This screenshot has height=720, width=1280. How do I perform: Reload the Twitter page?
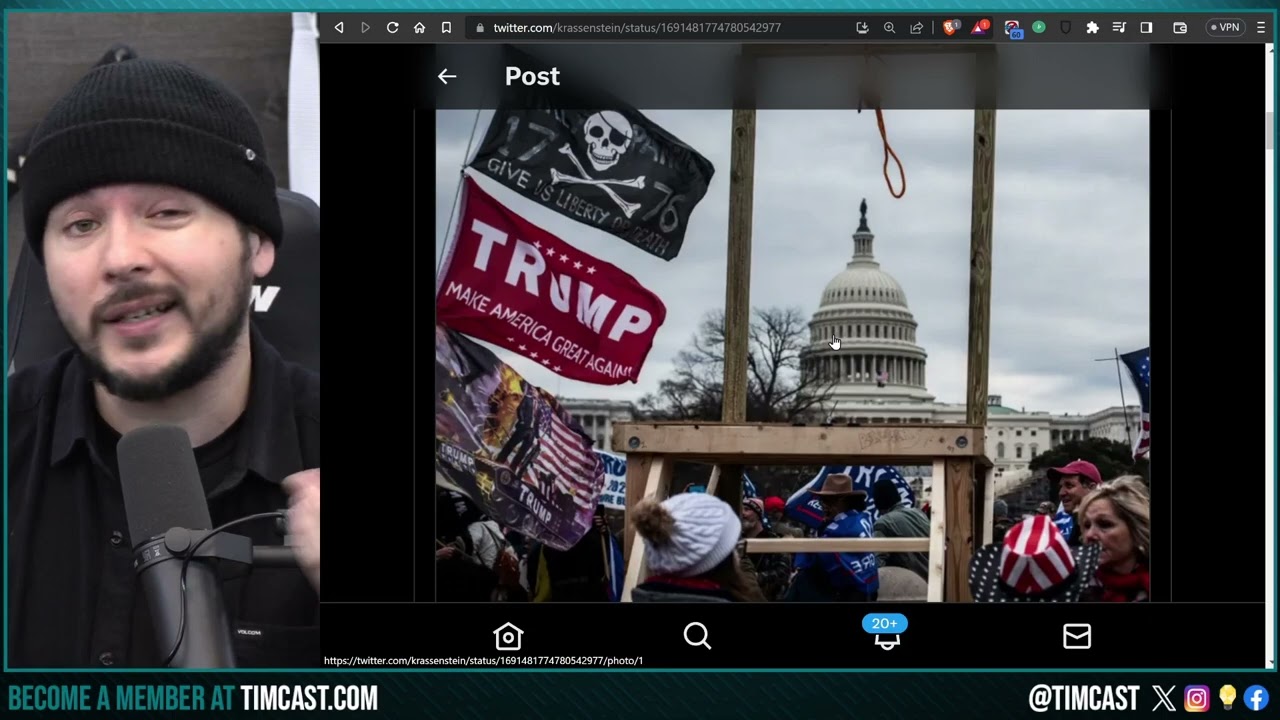tap(392, 28)
